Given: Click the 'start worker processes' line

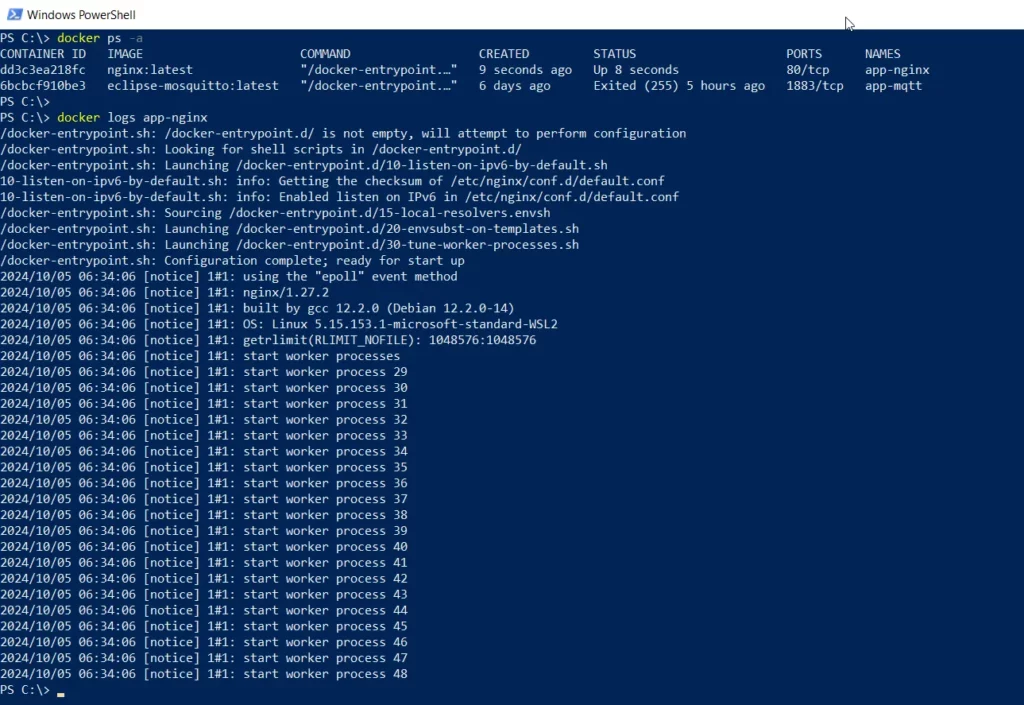Looking at the screenshot, I should click(x=200, y=356).
